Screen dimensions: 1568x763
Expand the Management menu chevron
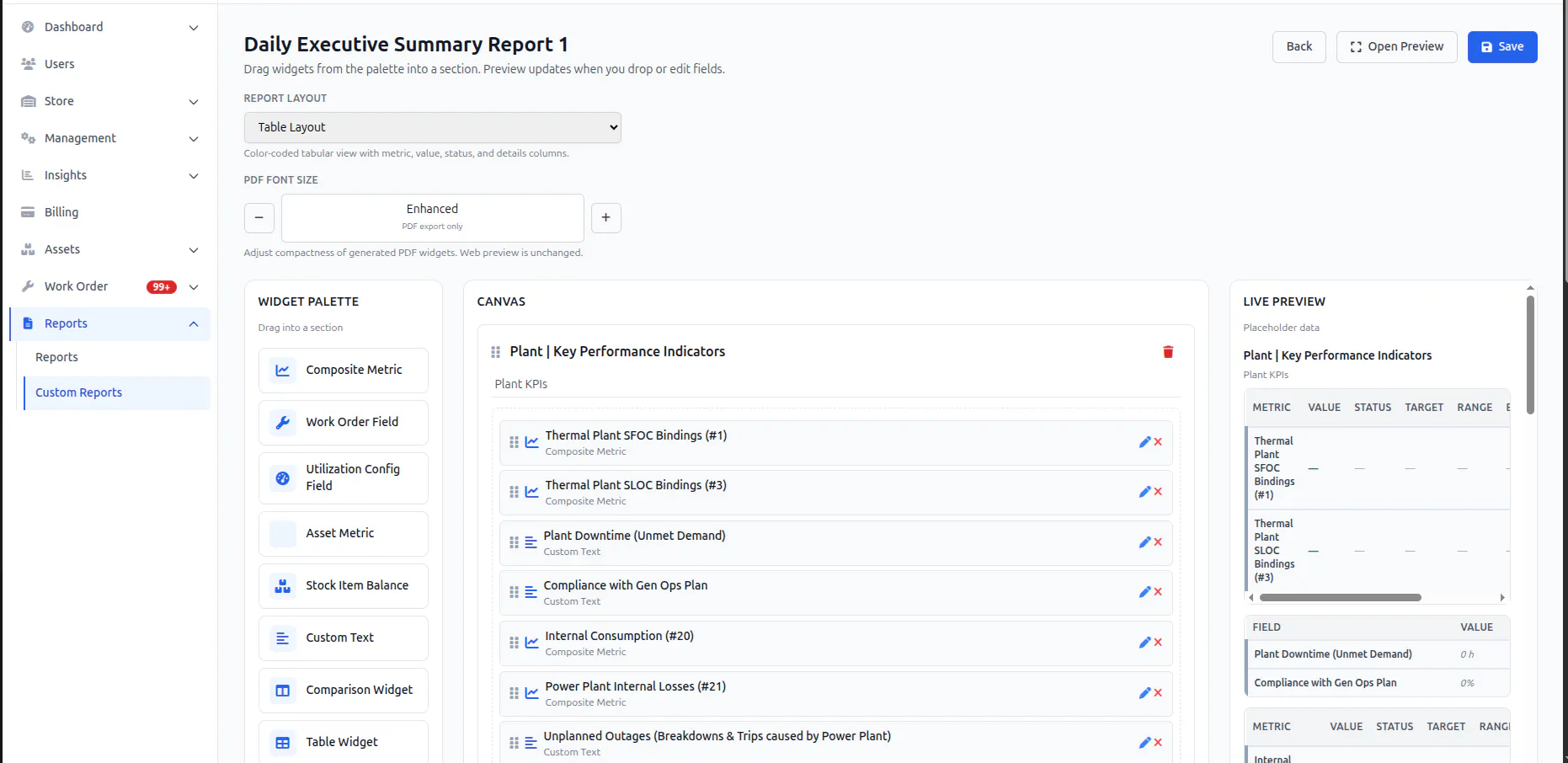[194, 139]
